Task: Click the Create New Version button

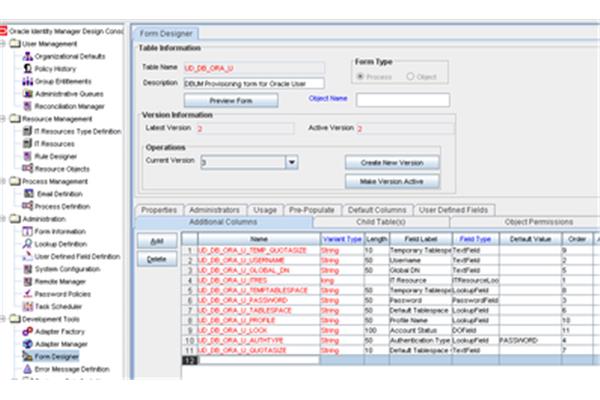Action: pos(392,163)
